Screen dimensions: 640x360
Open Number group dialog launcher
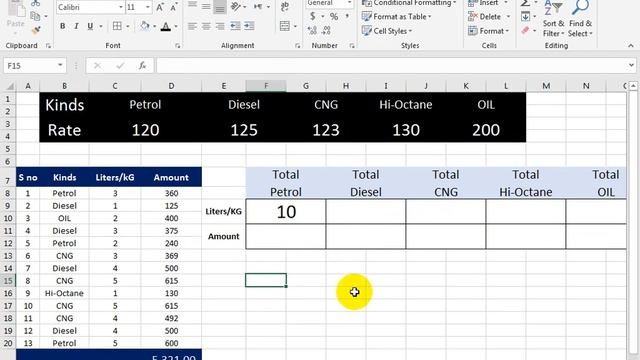point(352,46)
